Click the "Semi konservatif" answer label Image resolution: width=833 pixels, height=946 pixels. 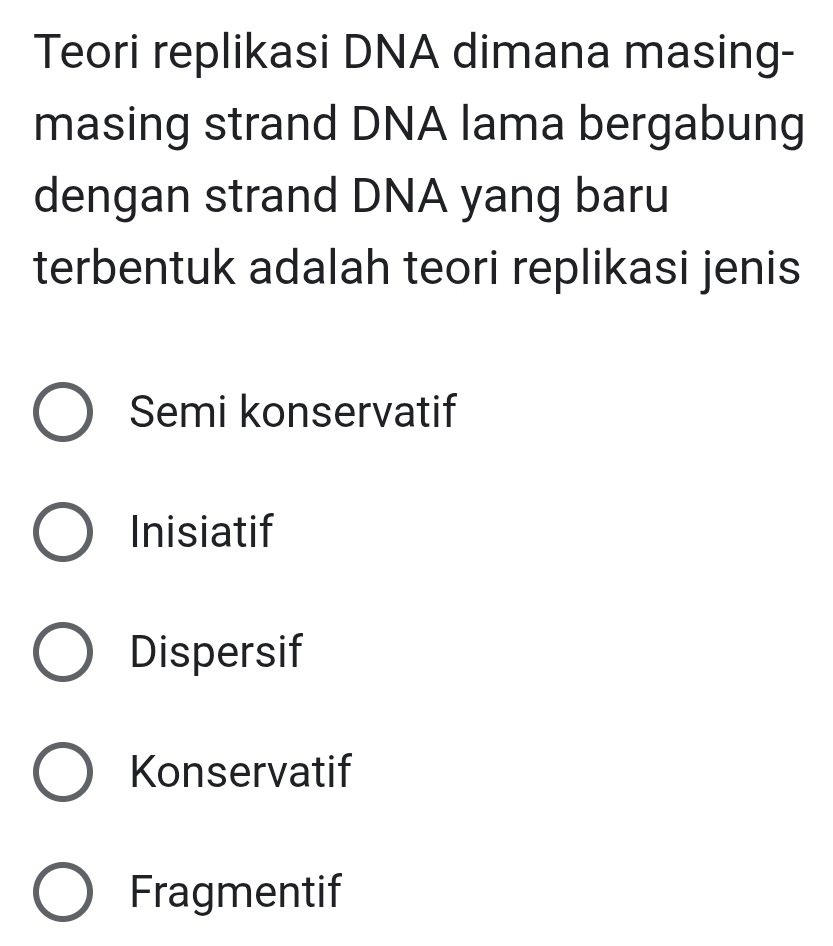pos(293,411)
